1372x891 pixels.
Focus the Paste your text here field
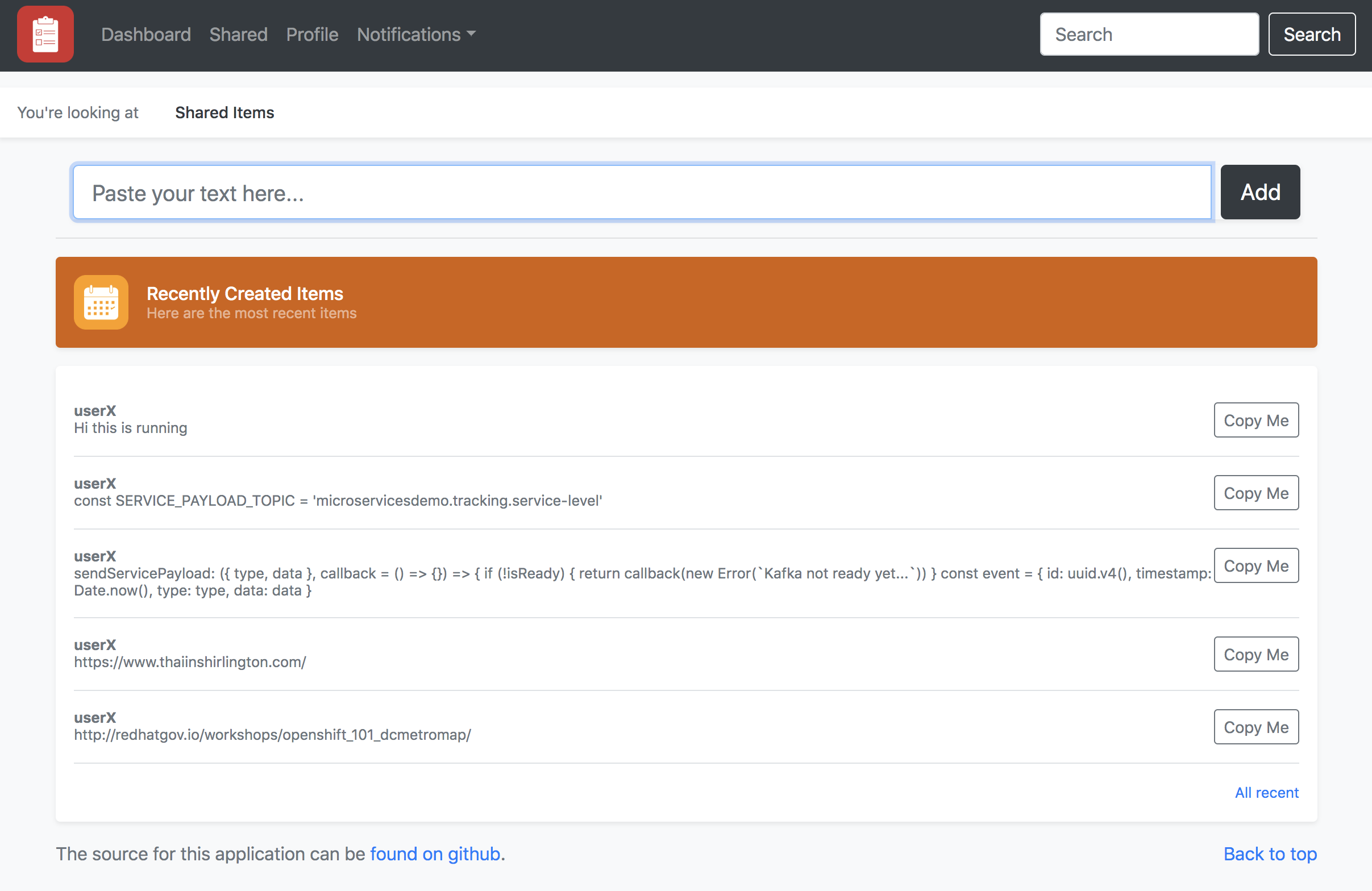tap(642, 193)
